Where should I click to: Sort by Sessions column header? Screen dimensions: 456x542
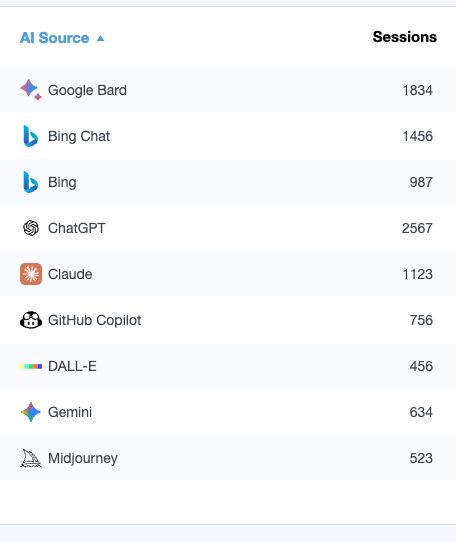tap(404, 37)
